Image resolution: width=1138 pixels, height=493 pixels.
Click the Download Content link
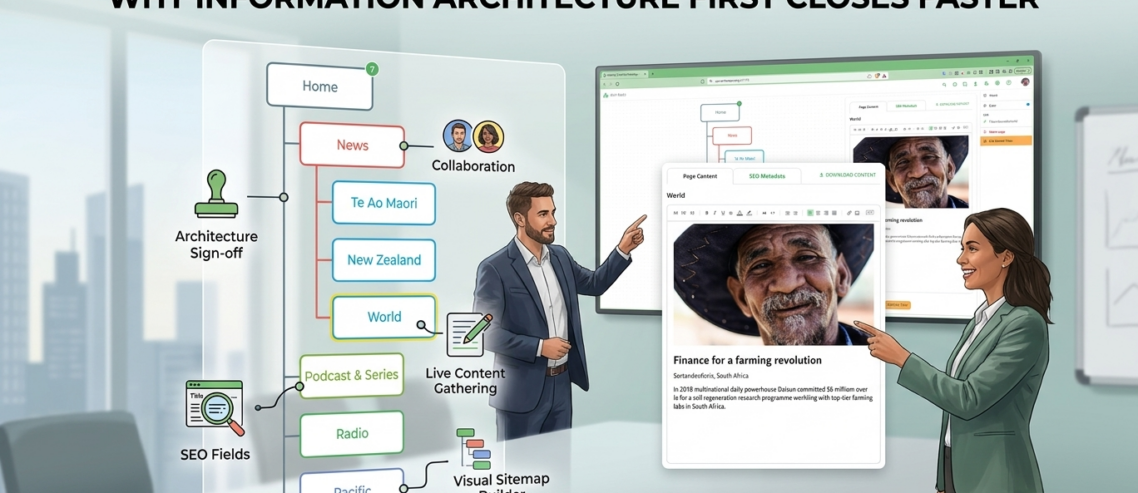click(846, 176)
